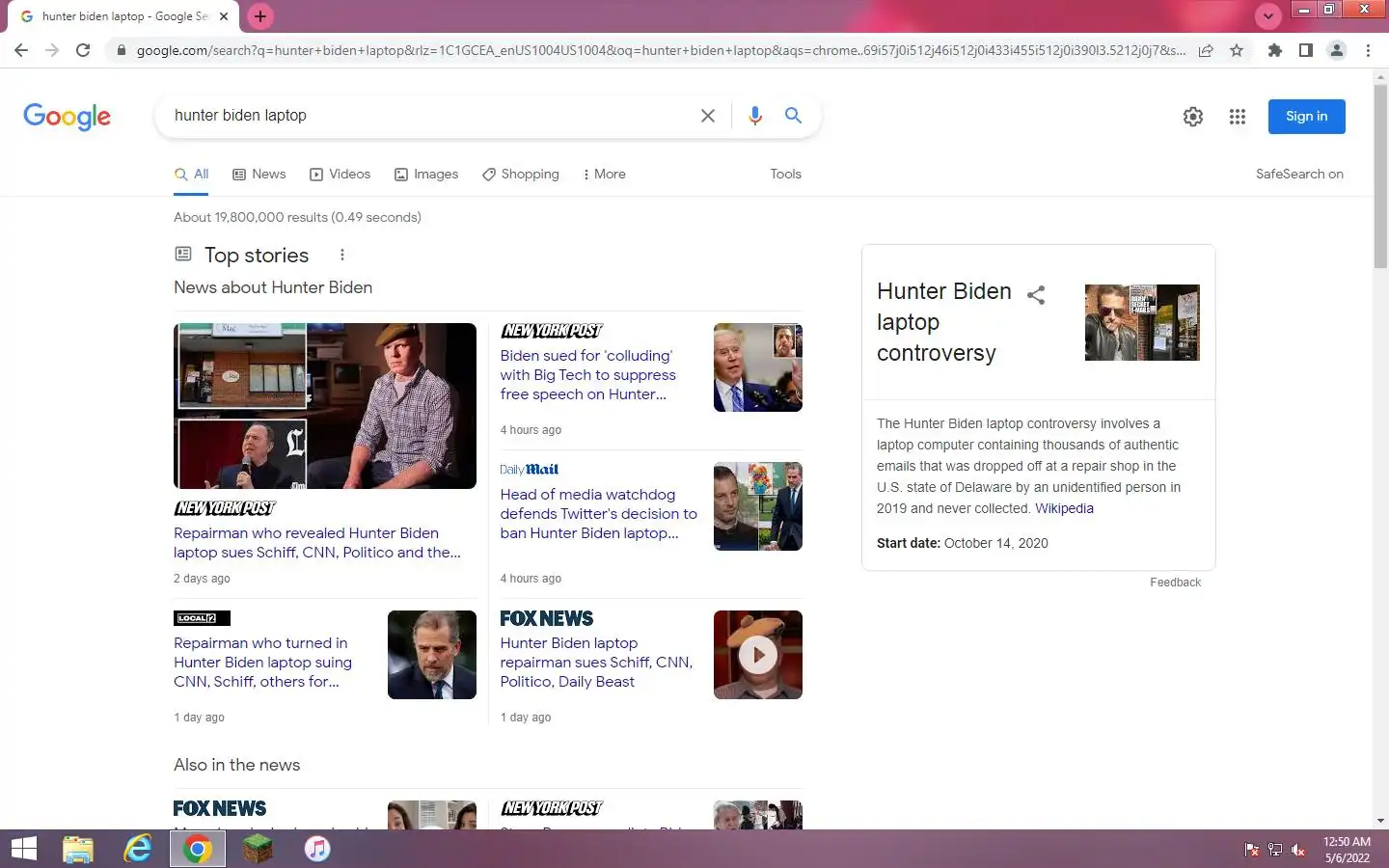Image resolution: width=1389 pixels, height=868 pixels.
Task: Start voice search with microphone icon
Action: (754, 116)
